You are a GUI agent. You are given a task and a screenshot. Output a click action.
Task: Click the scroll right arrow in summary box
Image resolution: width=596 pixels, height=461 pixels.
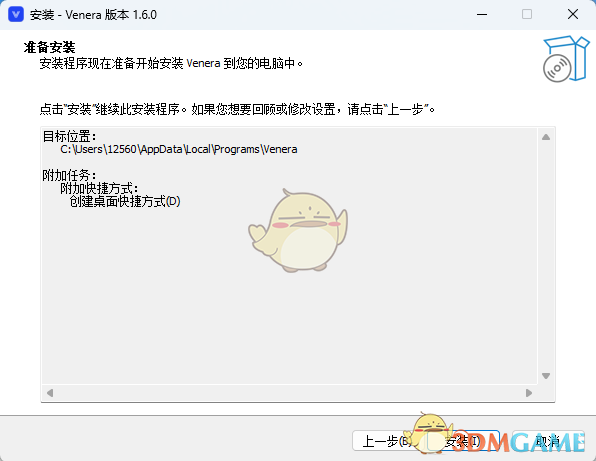(529, 393)
